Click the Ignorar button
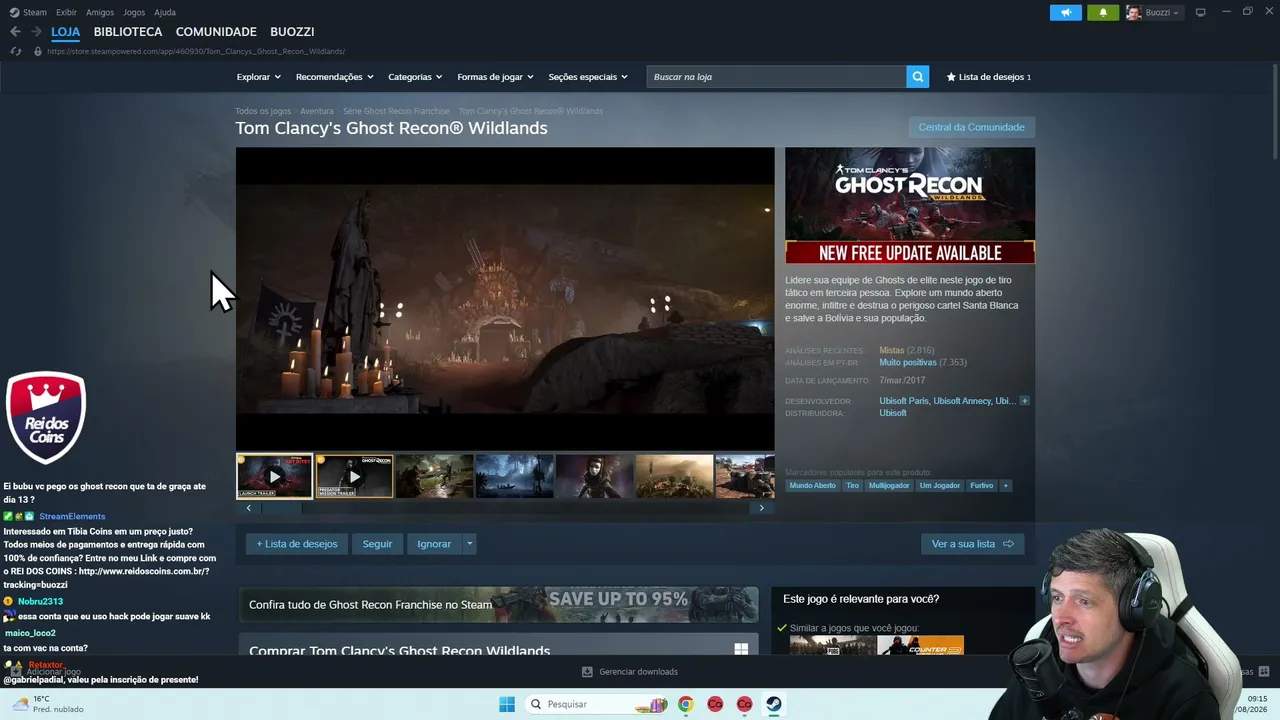1280x720 pixels. tap(434, 544)
